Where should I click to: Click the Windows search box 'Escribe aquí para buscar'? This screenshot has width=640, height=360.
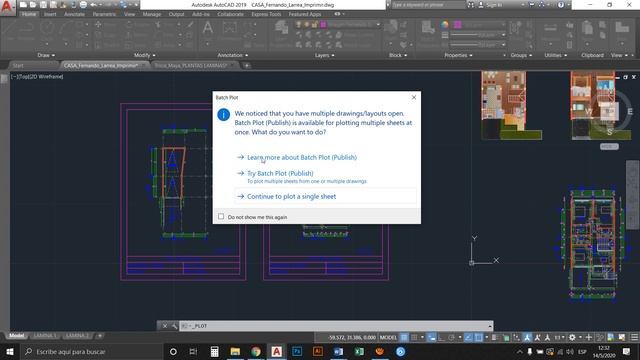[91, 351]
